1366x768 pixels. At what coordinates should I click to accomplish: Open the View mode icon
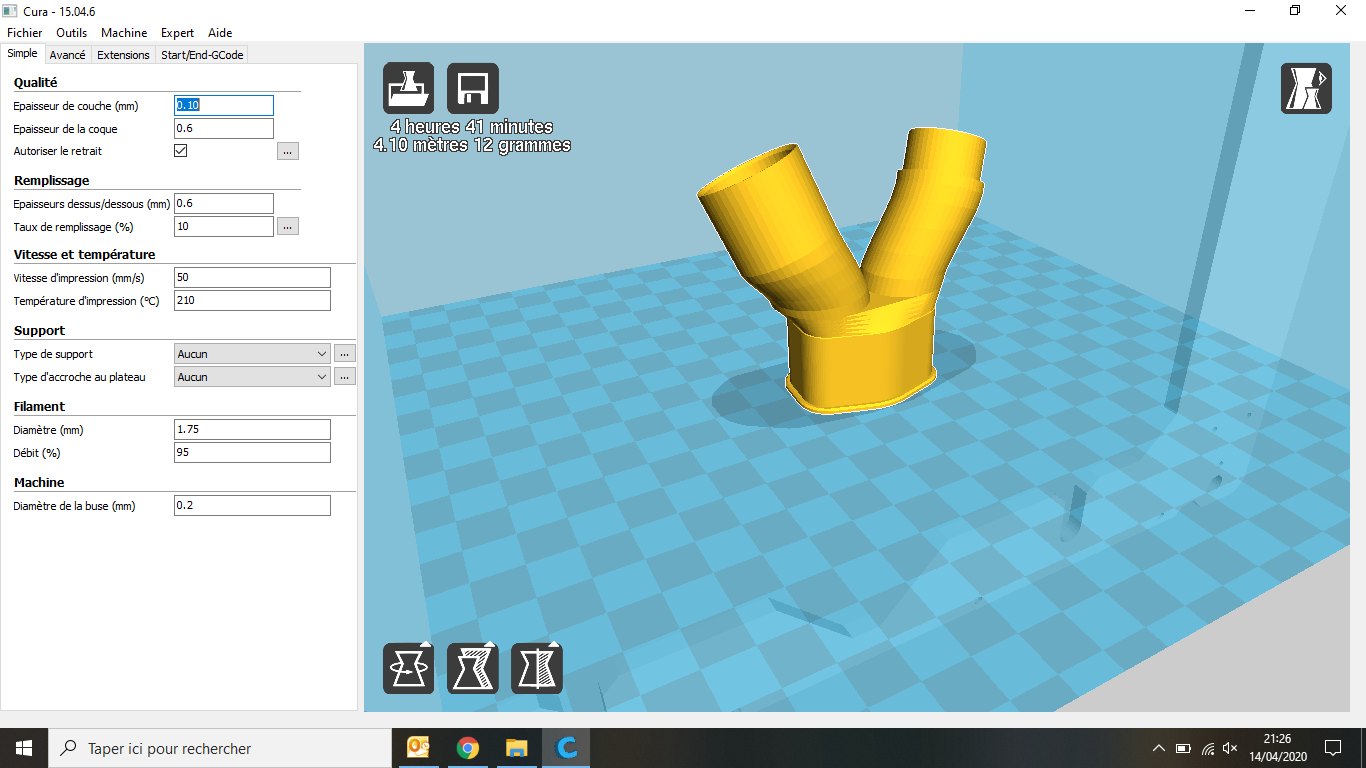click(1306, 88)
